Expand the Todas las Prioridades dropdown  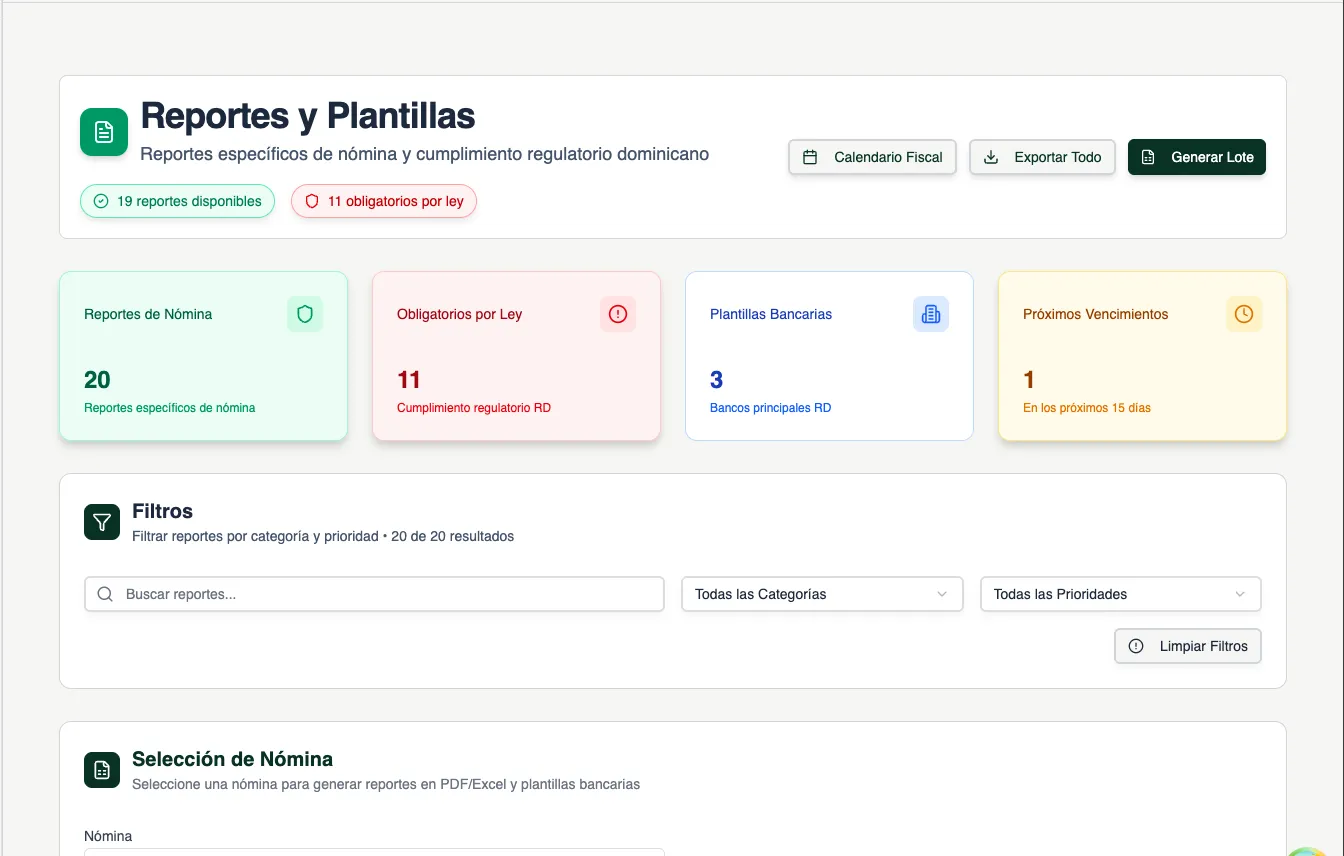(x=1120, y=594)
